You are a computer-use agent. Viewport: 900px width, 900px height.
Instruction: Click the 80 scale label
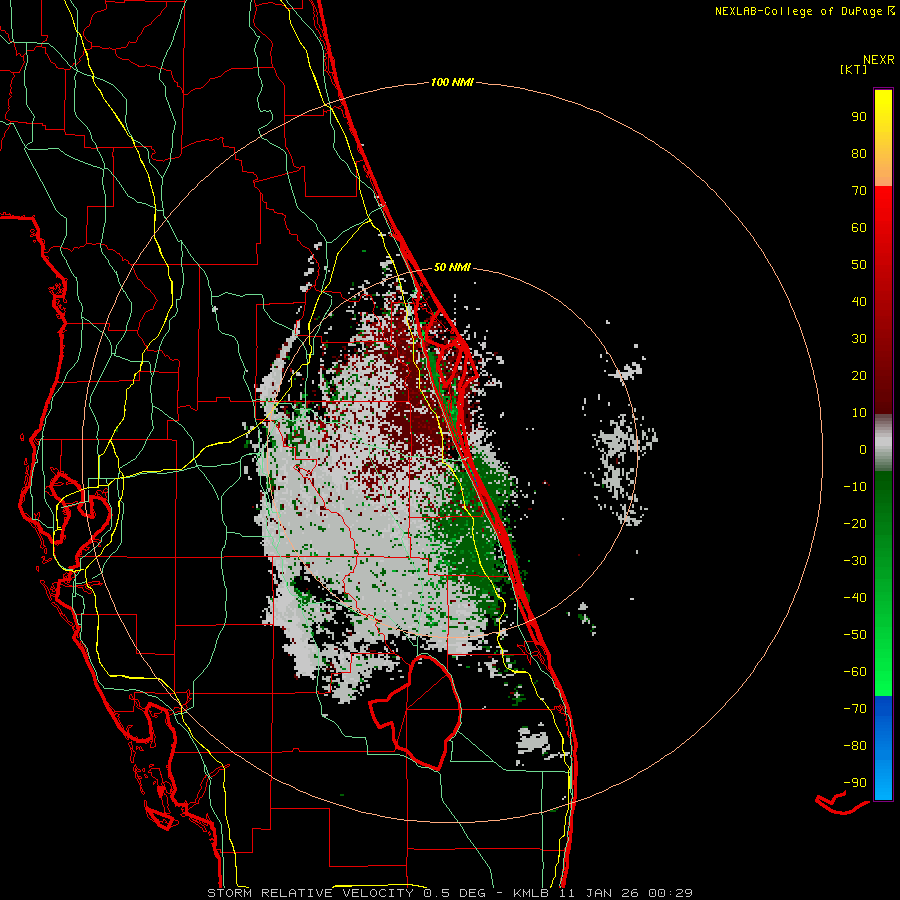point(859,154)
